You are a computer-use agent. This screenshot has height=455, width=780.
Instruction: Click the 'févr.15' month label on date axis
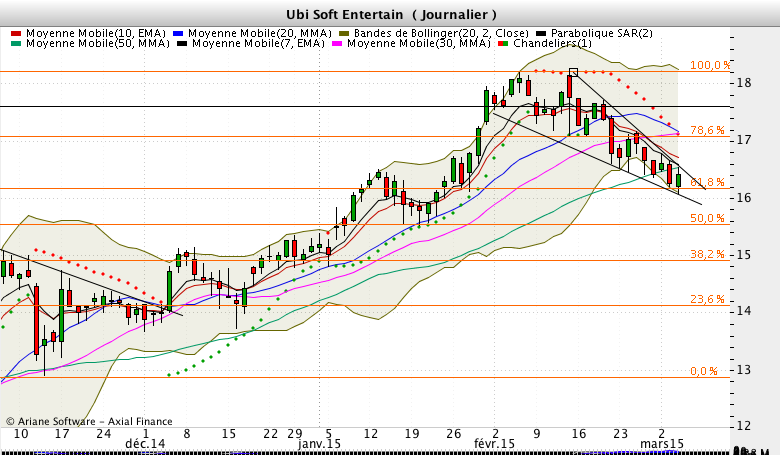pos(494,444)
